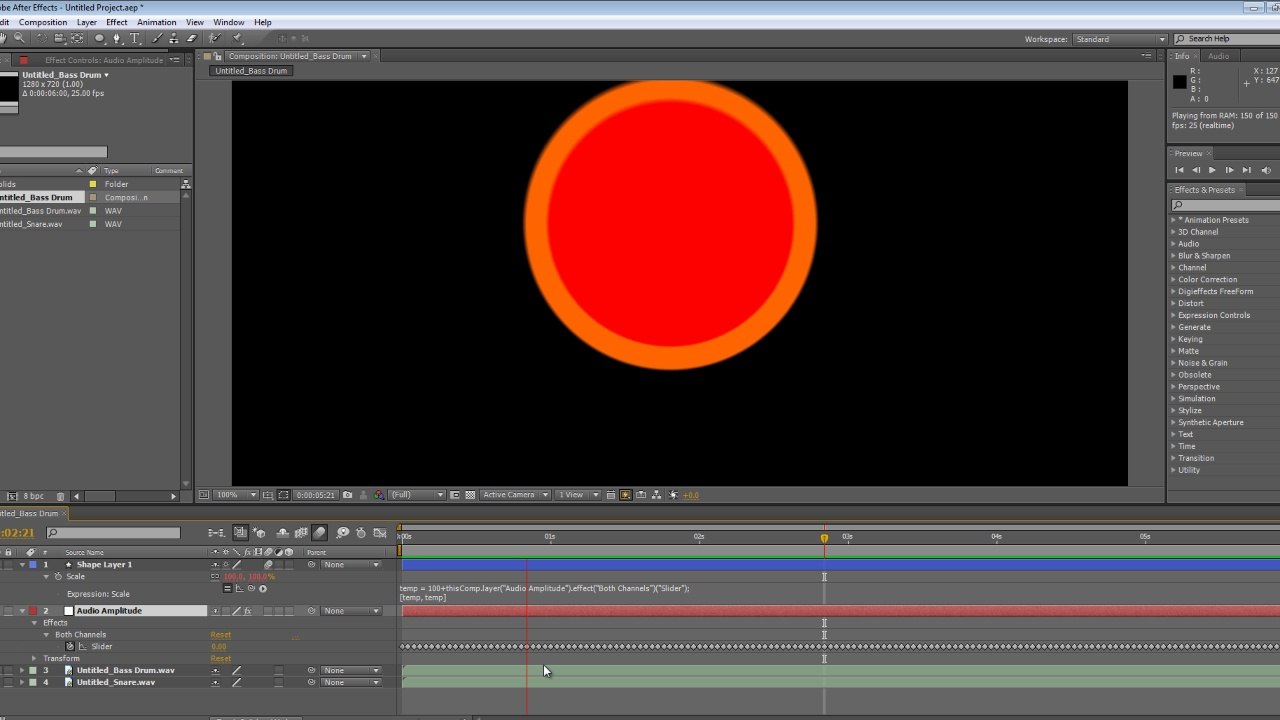The width and height of the screenshot is (1280, 720).
Task: Toggle Draft 3D in timeline
Action: click(259, 533)
